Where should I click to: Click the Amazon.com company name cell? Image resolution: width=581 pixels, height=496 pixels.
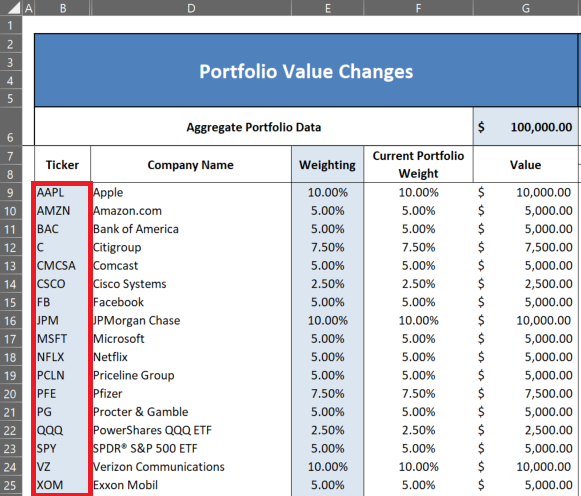click(191, 211)
